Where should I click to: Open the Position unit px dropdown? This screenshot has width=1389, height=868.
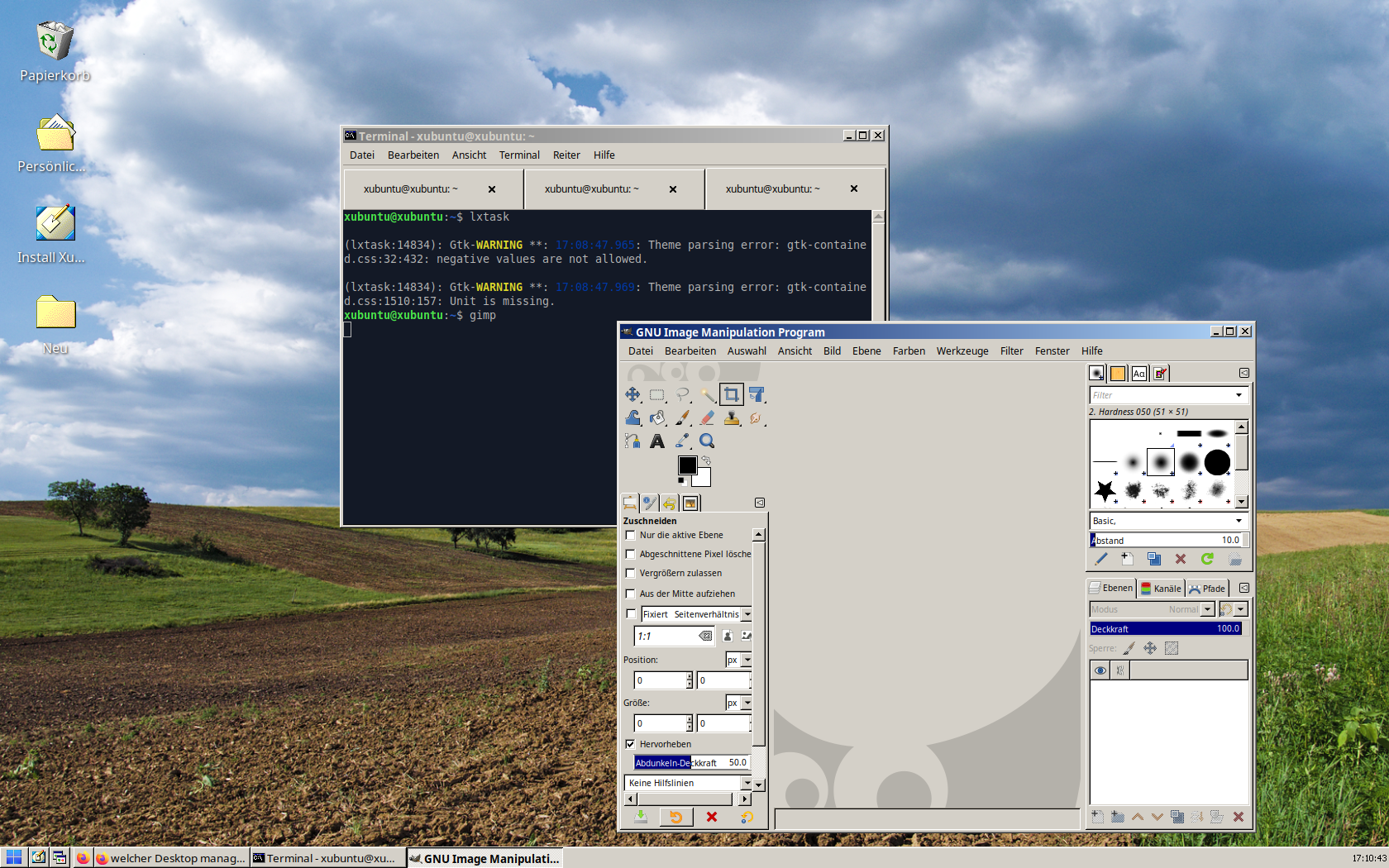(x=739, y=660)
